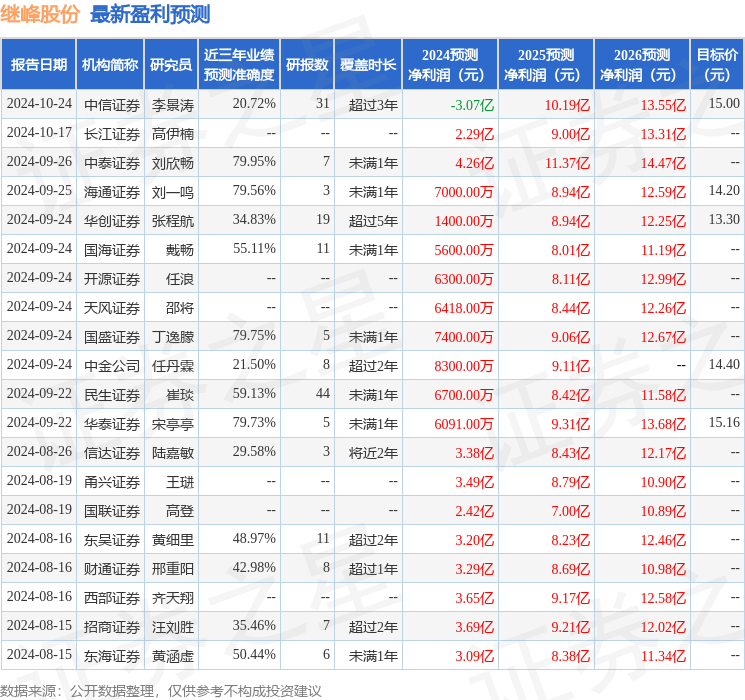
Task: Select the 覆盖时长 column header
Action: click(368, 65)
